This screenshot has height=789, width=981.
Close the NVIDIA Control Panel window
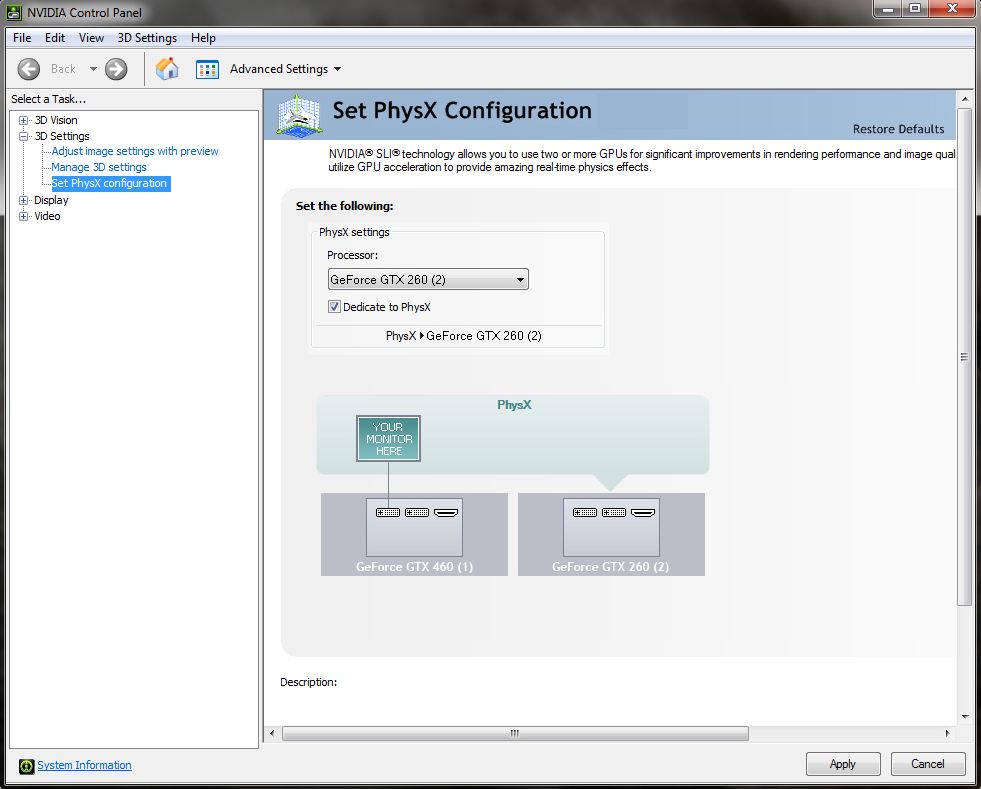952,8
